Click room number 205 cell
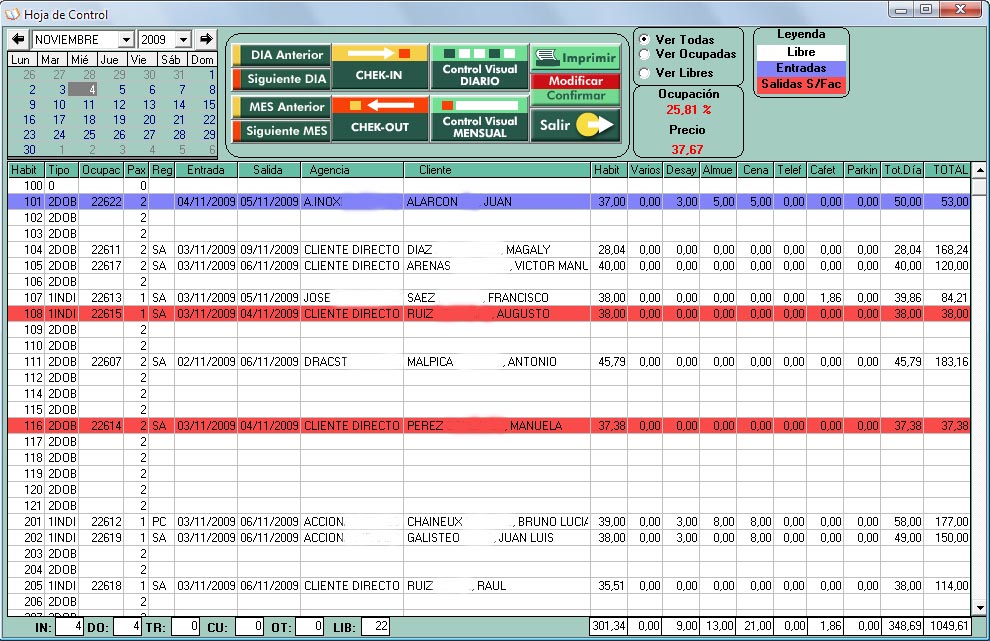990x641 pixels. (26, 586)
